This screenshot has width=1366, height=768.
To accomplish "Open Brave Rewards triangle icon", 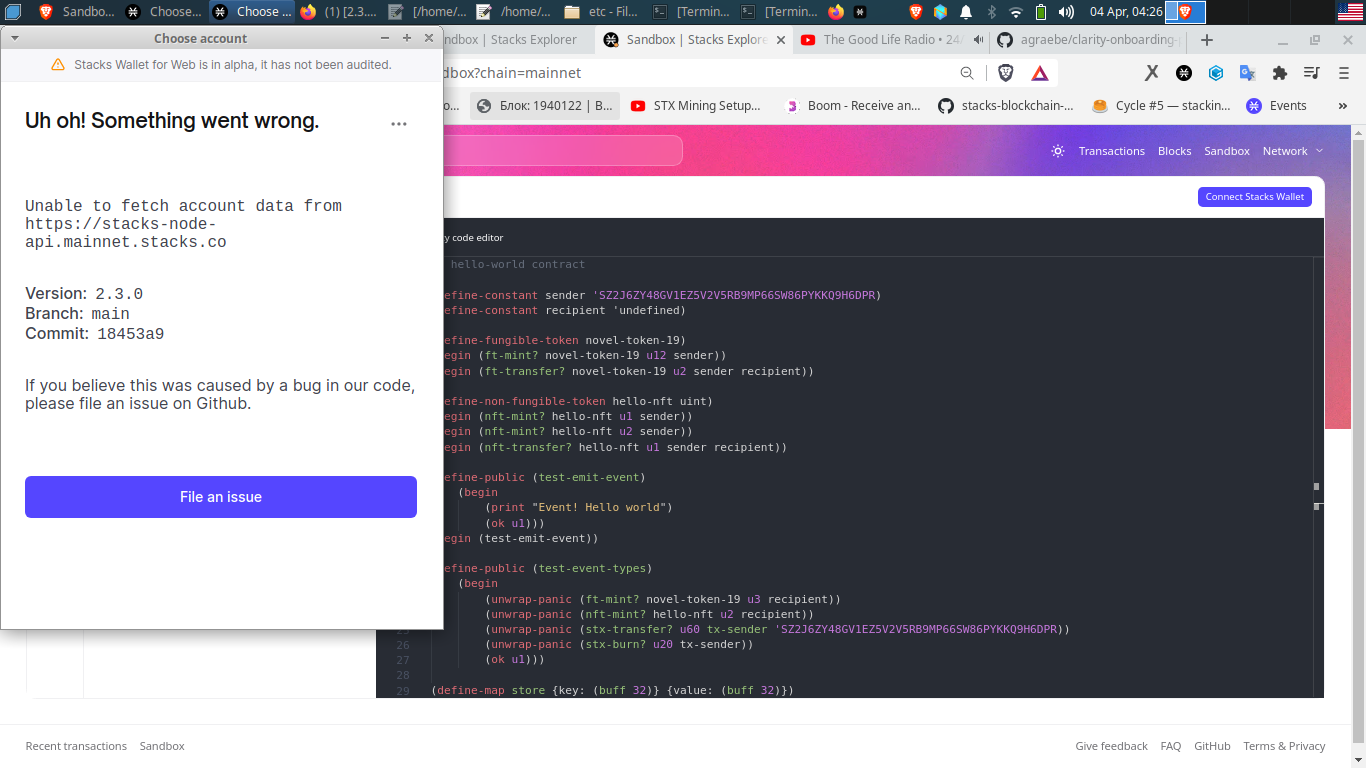I will coord(1041,72).
